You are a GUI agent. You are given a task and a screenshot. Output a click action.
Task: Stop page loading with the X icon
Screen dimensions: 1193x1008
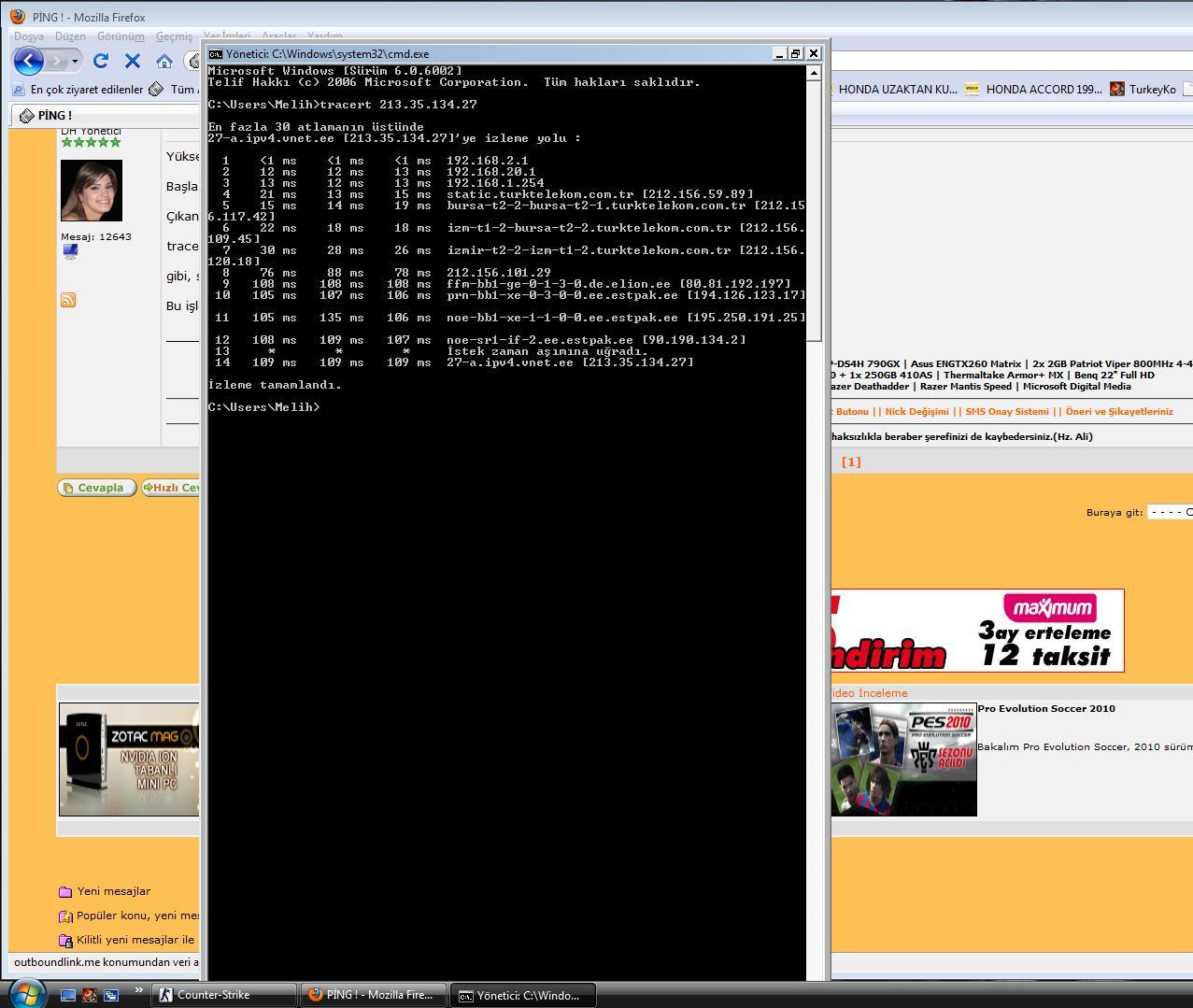(133, 61)
